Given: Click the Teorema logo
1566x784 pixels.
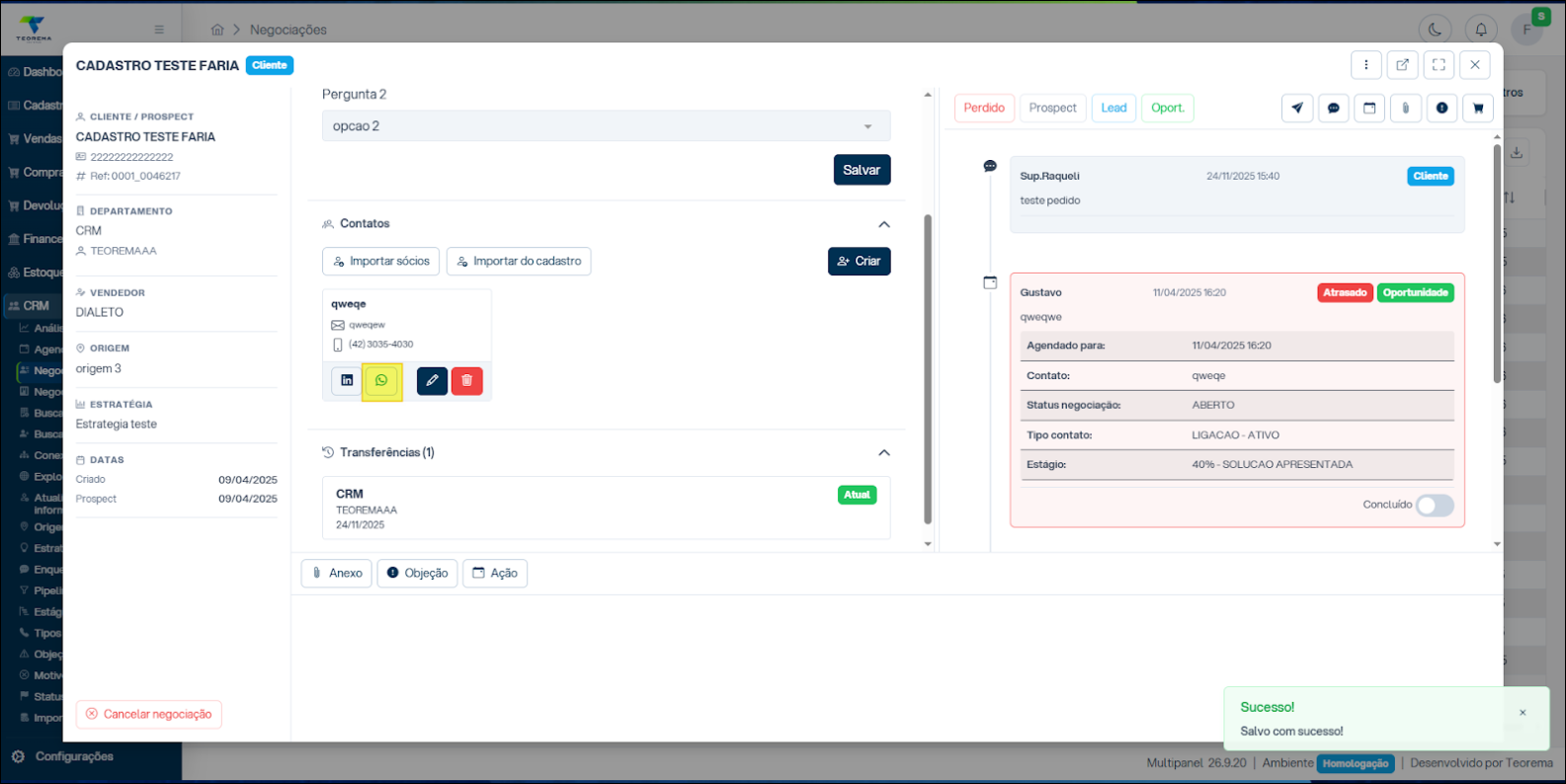Looking at the screenshot, I should coord(33,28).
